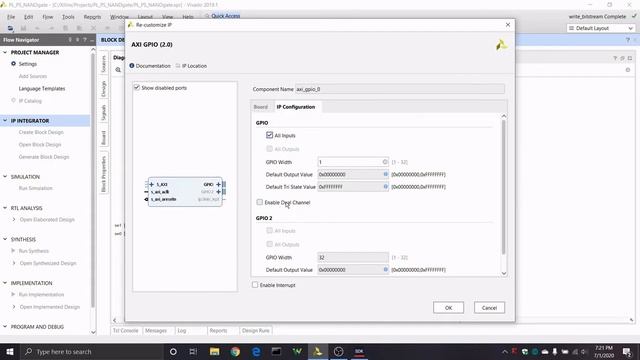Switch to Vivado on the taskbar
The width and height of the screenshot is (640, 360).
318,351
